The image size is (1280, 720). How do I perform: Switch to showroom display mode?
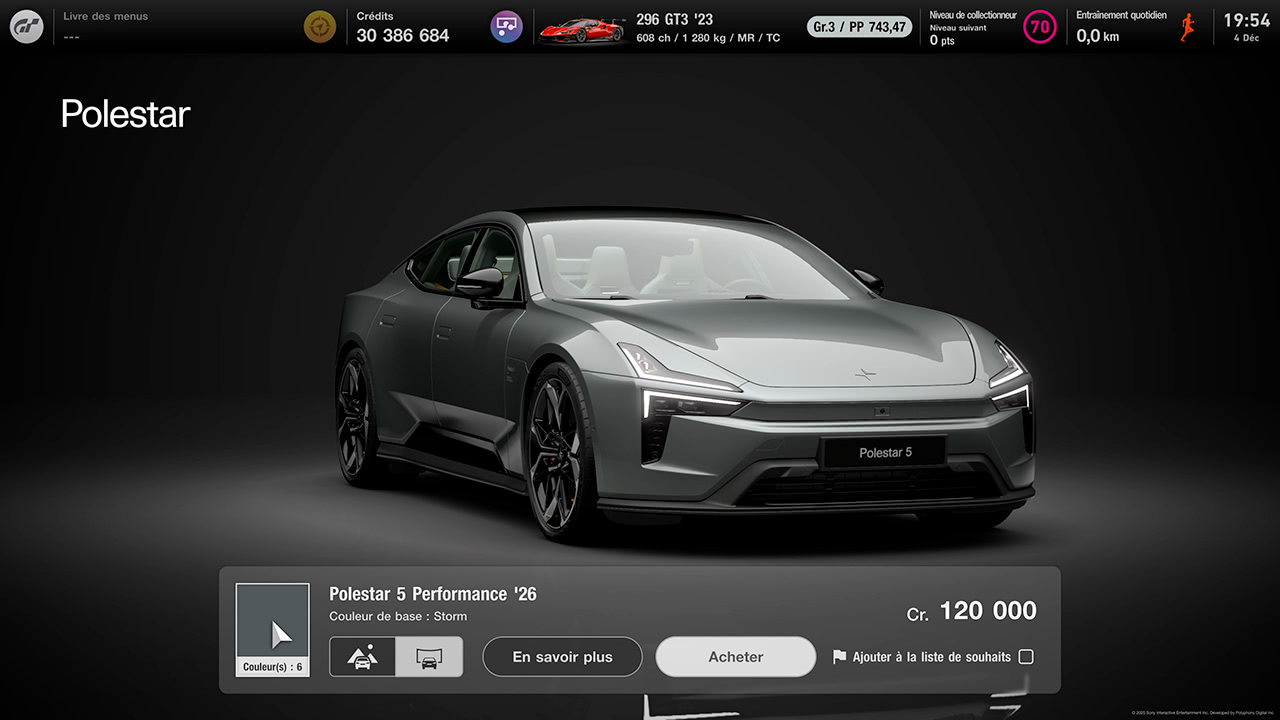[429, 657]
